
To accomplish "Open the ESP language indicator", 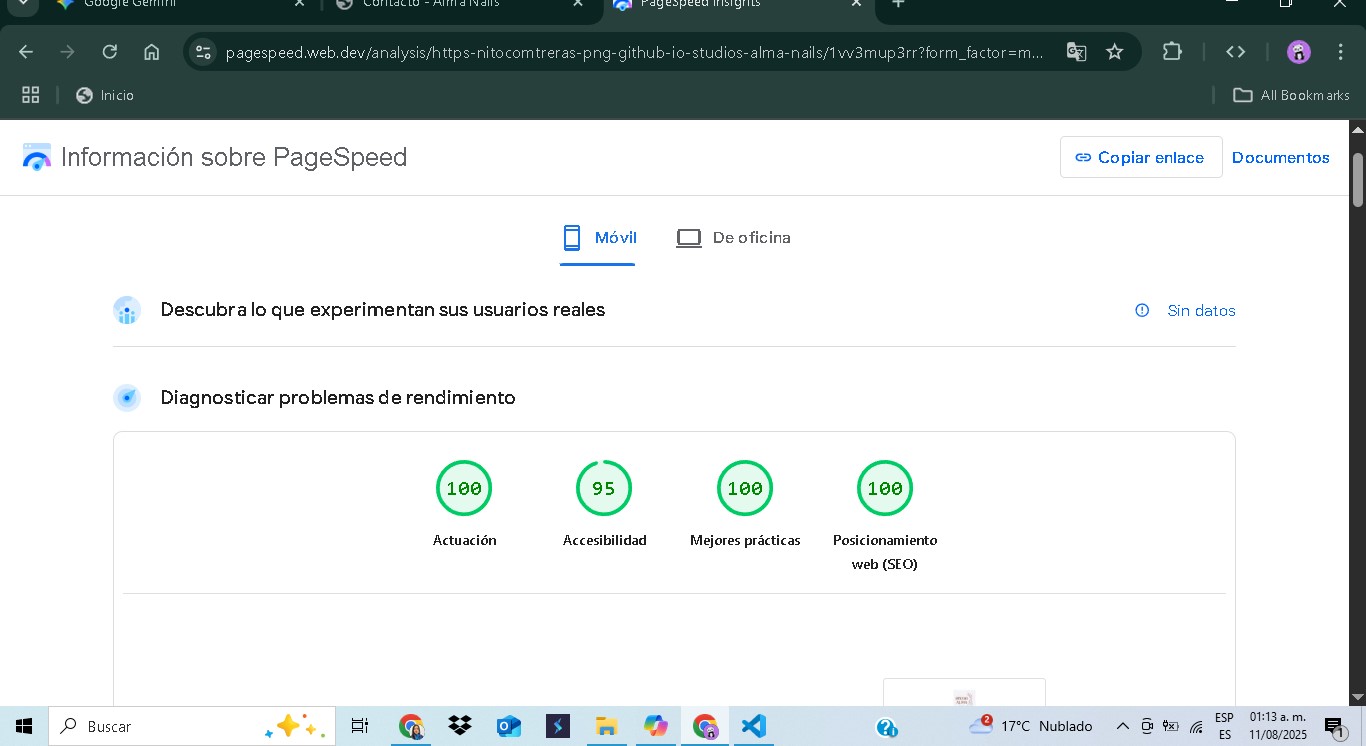I will pos(1224,726).
